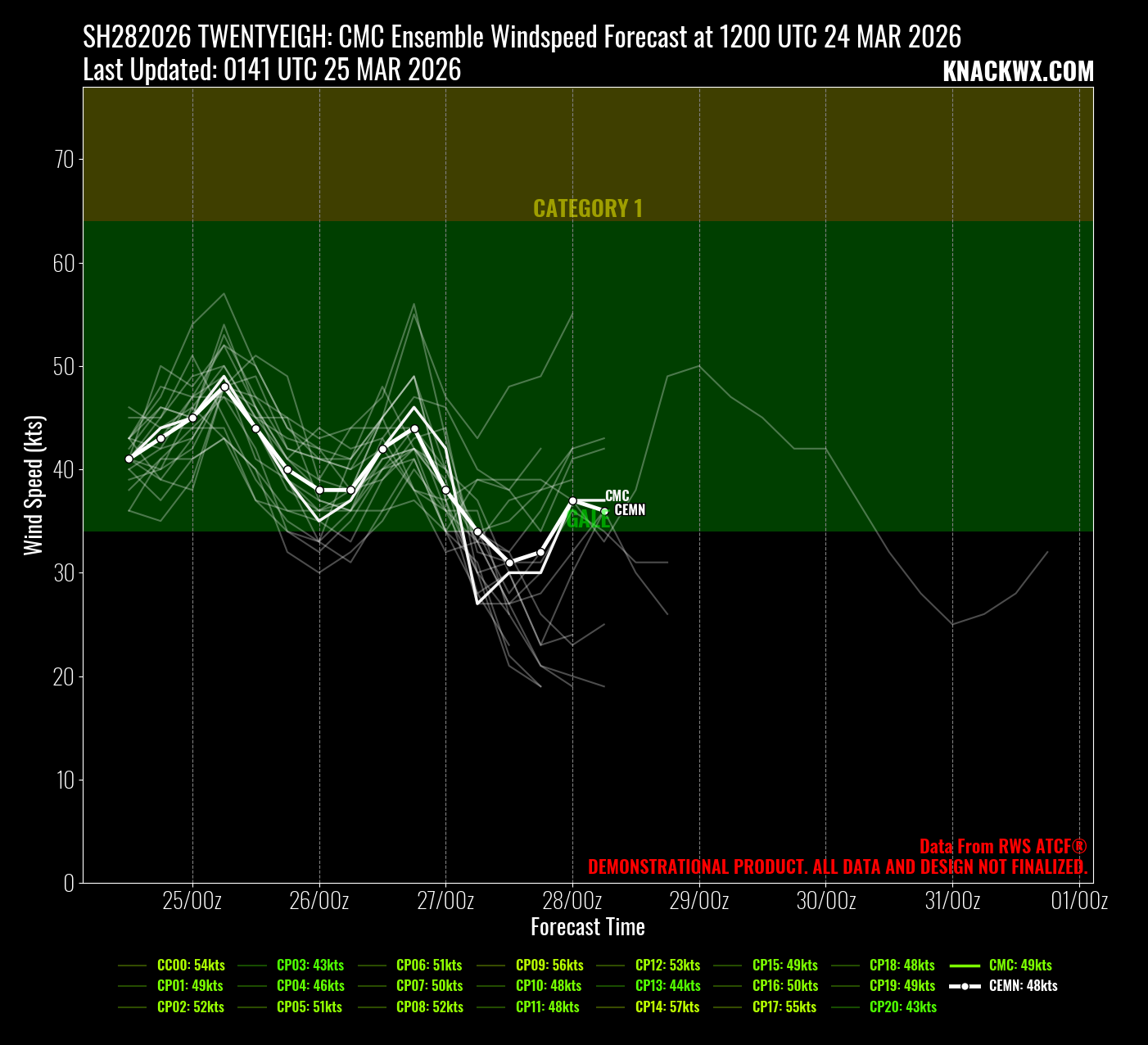Click the KNACKWX.COM watermark link
The height and width of the screenshot is (1045, 1148).
click(1018, 71)
